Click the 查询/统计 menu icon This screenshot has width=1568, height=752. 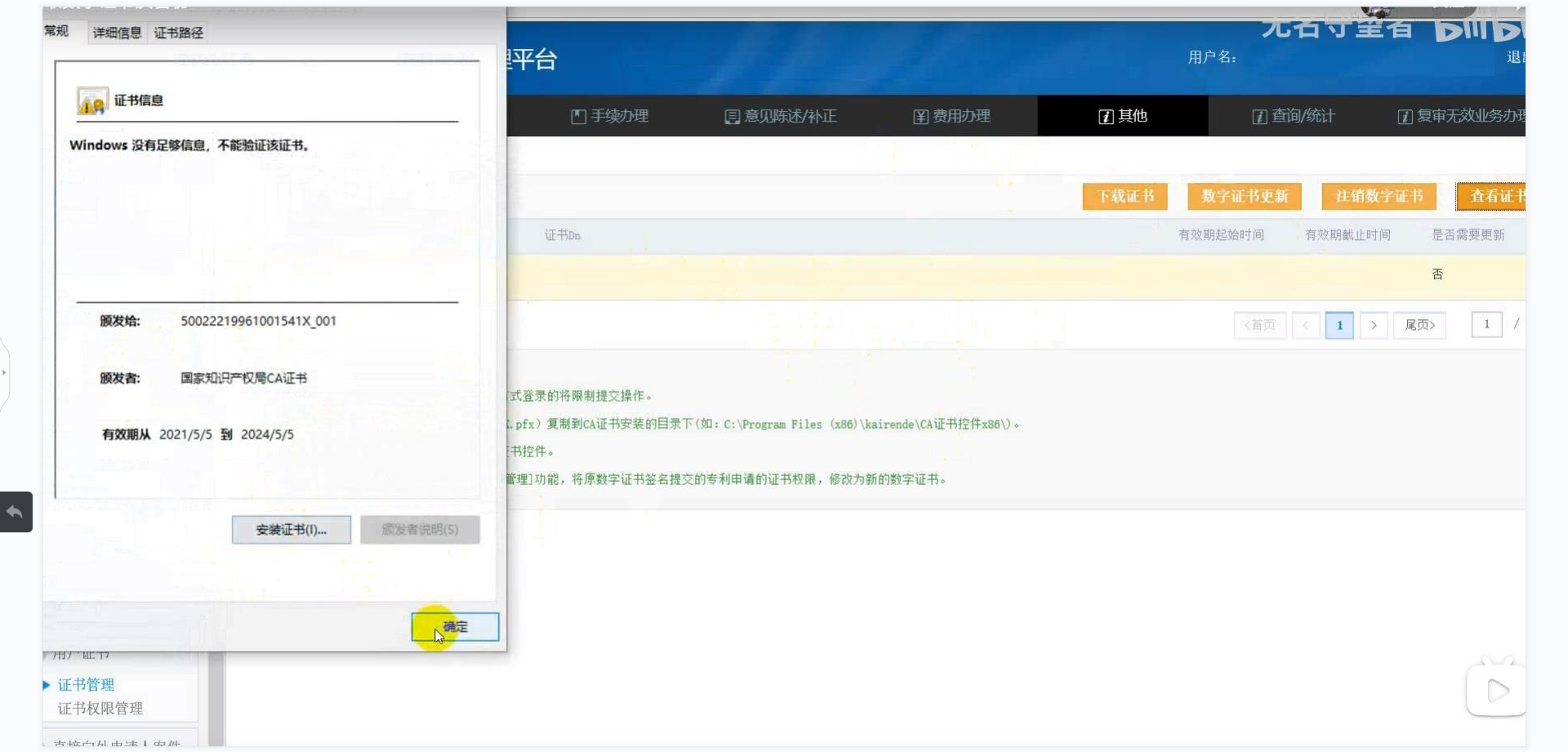tap(1259, 117)
